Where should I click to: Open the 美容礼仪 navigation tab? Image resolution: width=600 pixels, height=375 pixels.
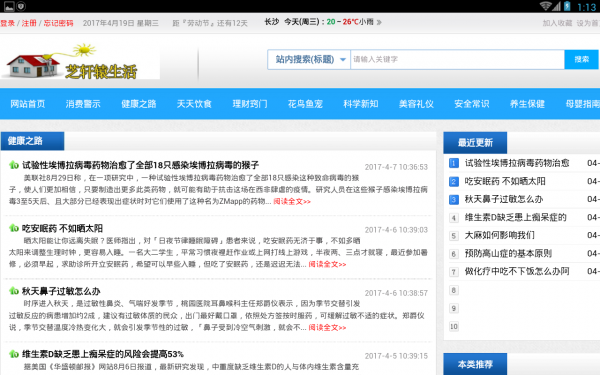pyautogui.click(x=416, y=104)
